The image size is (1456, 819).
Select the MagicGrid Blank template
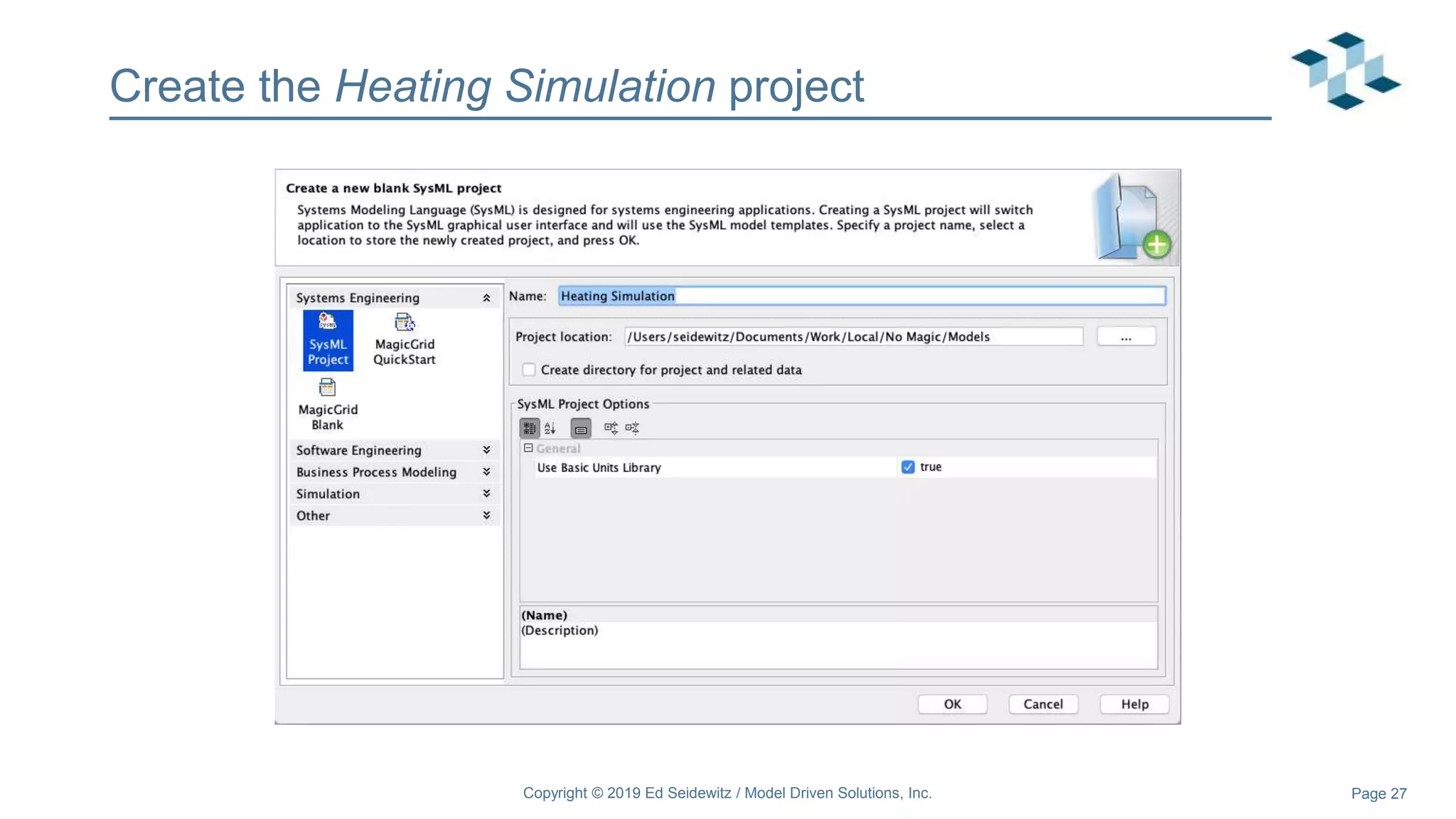click(328, 405)
